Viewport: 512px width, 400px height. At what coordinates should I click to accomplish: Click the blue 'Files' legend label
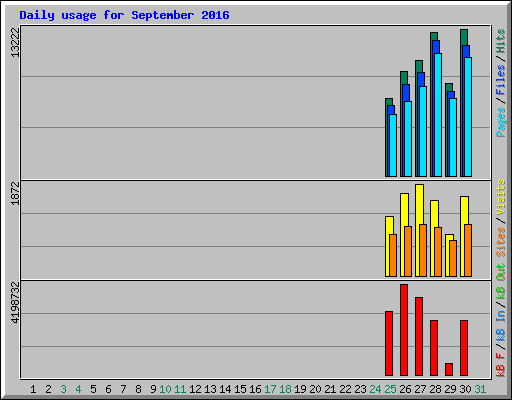[x=501, y=80]
